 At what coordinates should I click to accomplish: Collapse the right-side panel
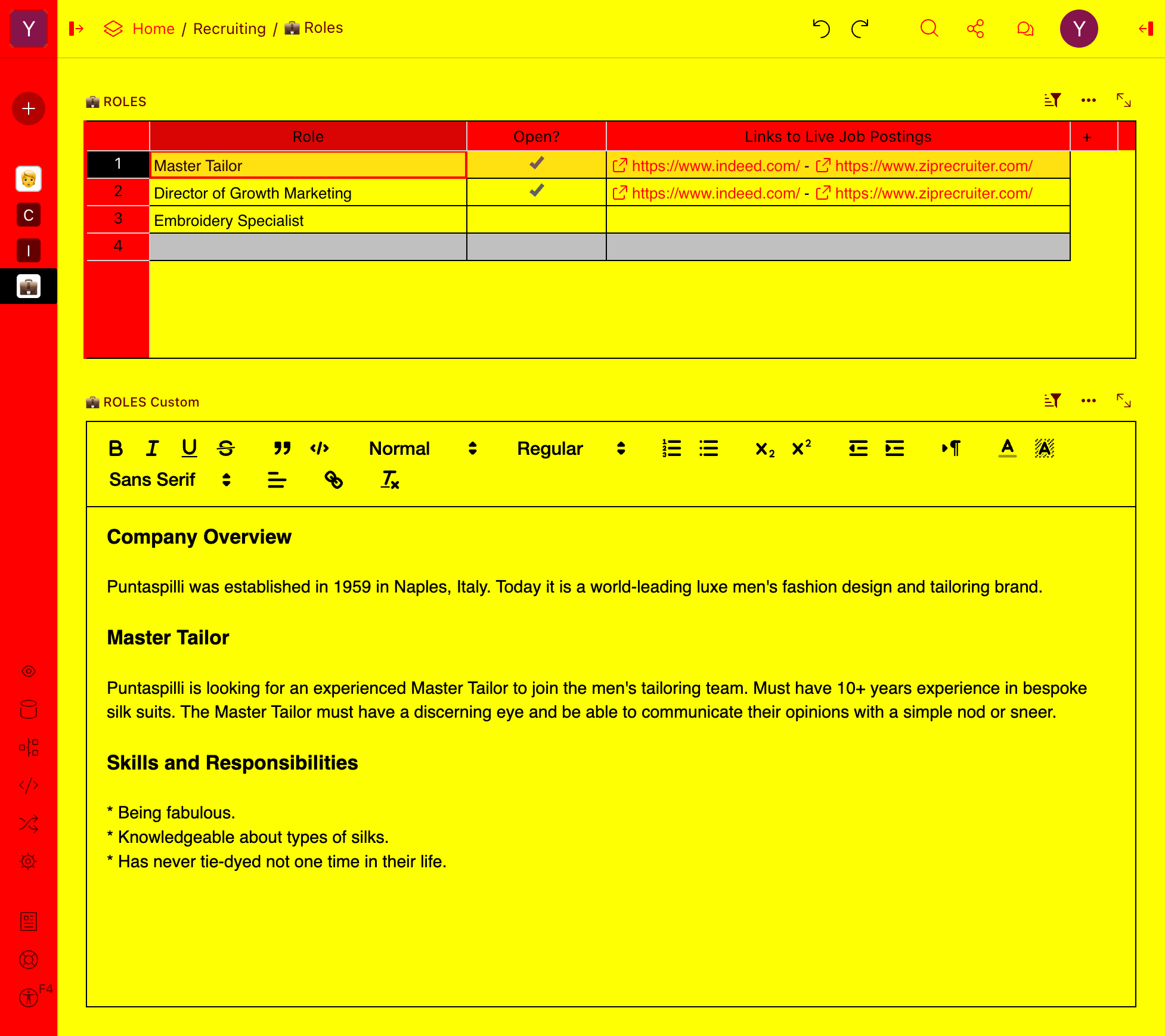(x=1146, y=29)
